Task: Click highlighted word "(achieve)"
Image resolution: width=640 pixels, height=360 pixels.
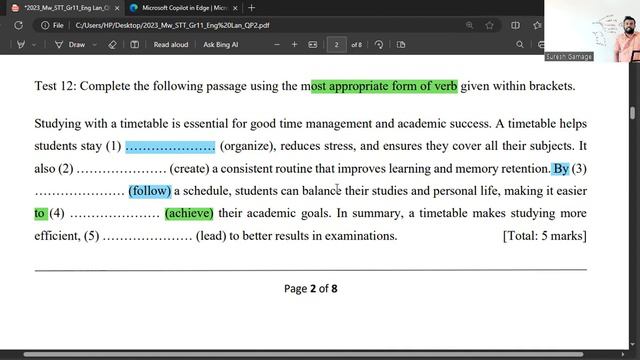Action: (189, 213)
